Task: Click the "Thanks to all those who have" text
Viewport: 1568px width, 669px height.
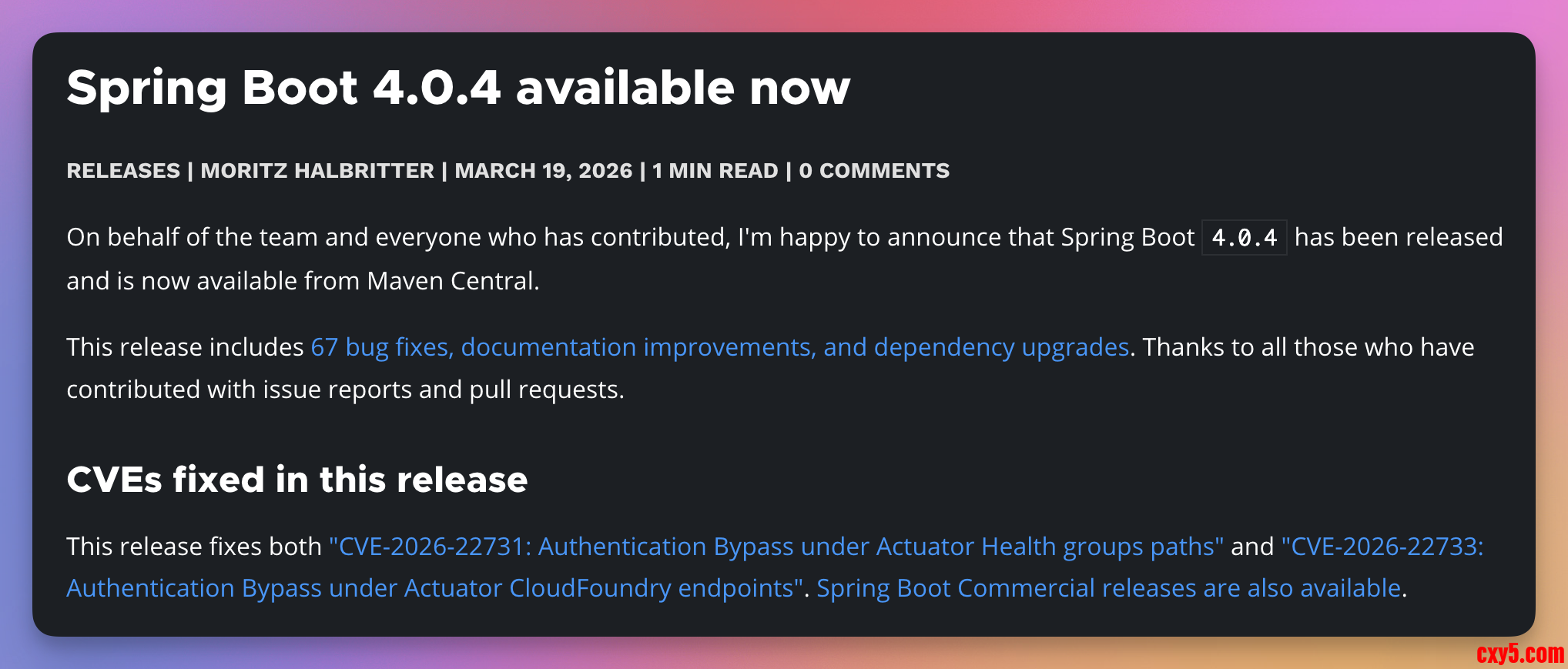Action: click(x=1308, y=347)
